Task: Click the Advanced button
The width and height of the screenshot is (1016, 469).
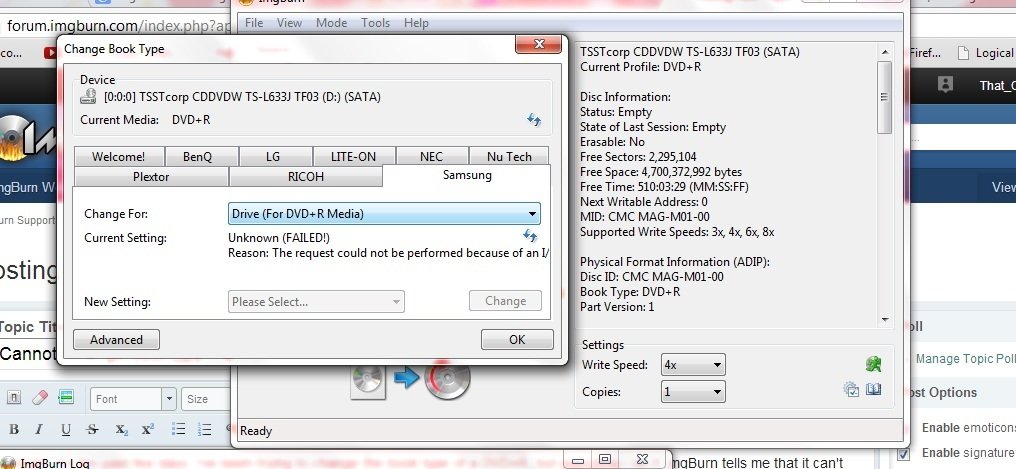Action: click(116, 339)
